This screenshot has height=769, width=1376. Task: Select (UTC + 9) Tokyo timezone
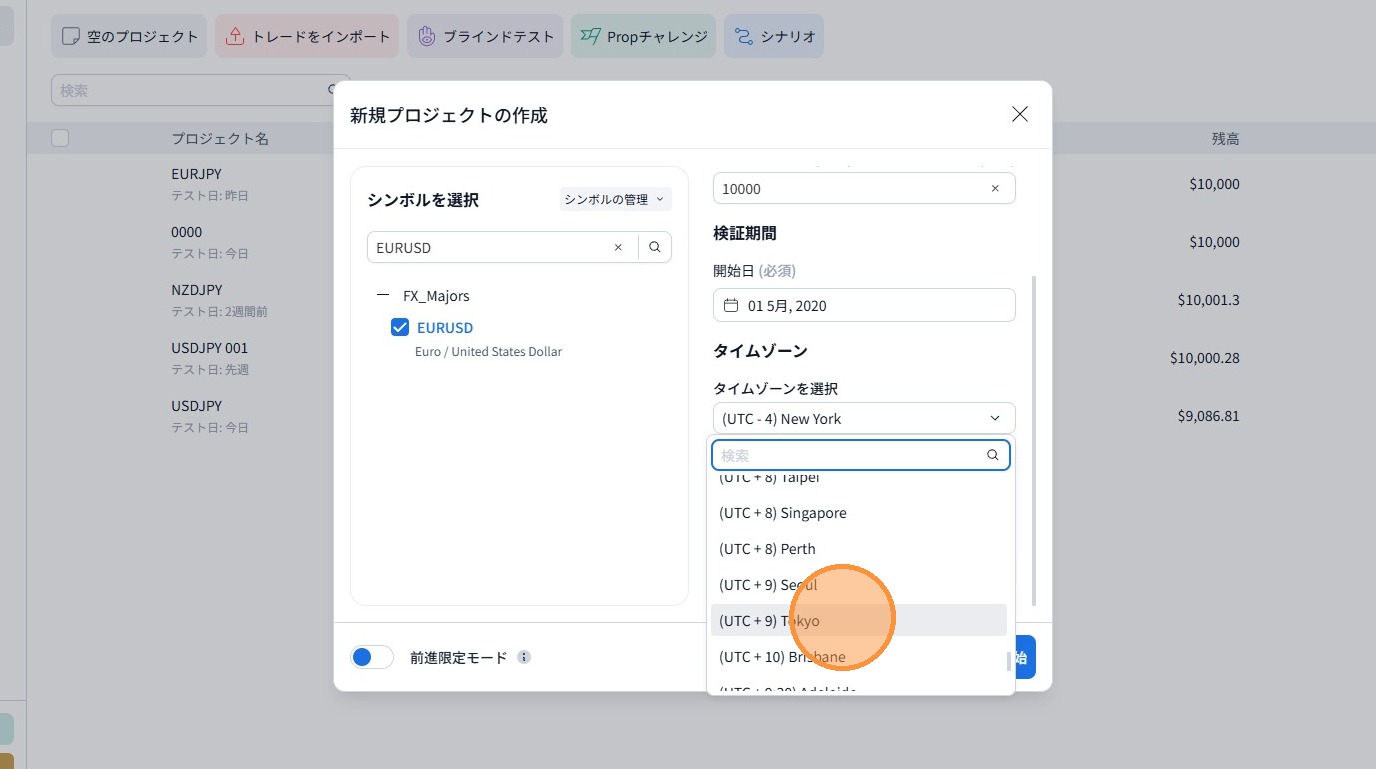[859, 620]
